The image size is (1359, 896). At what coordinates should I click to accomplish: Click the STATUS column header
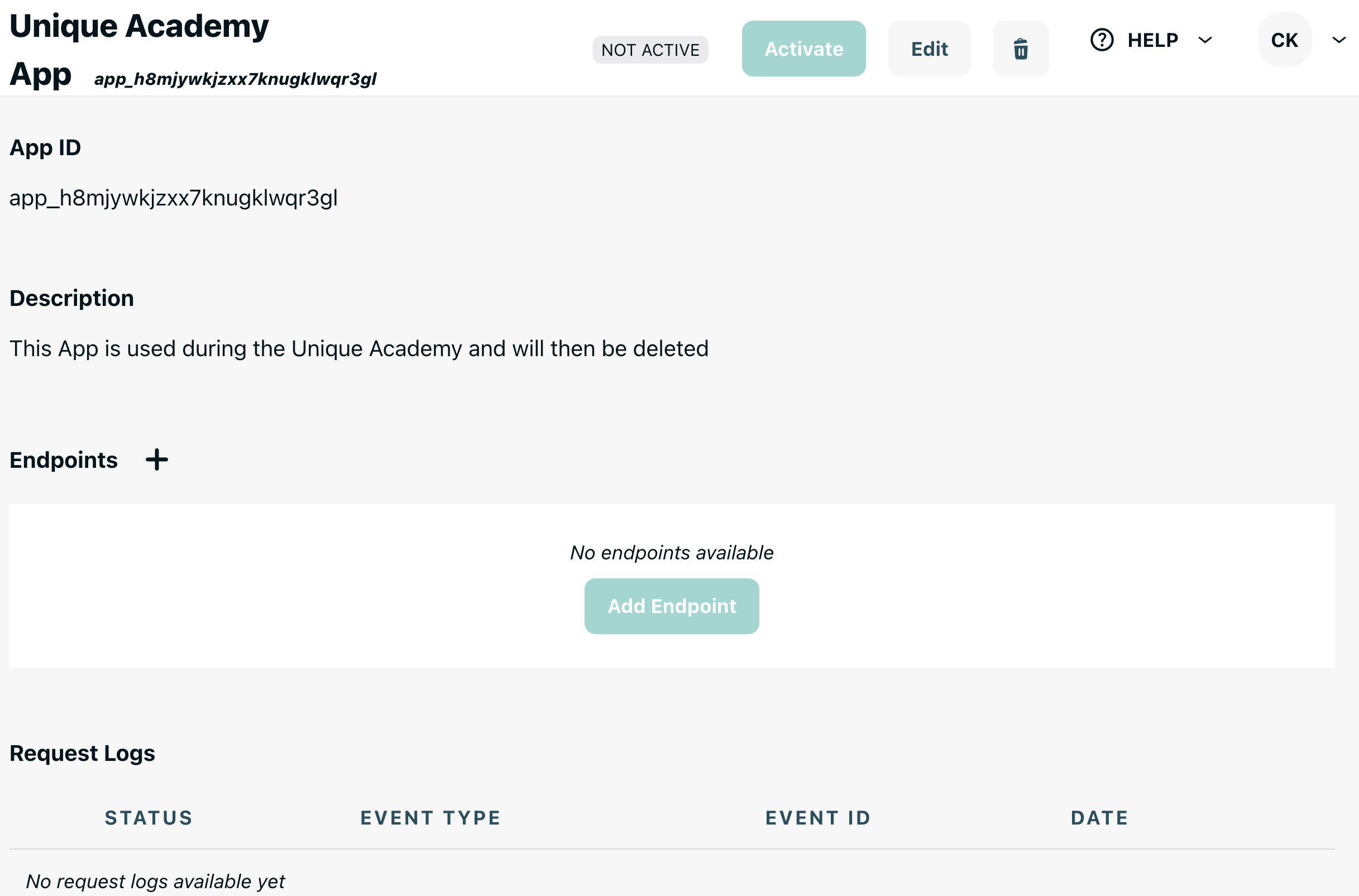pos(149,818)
